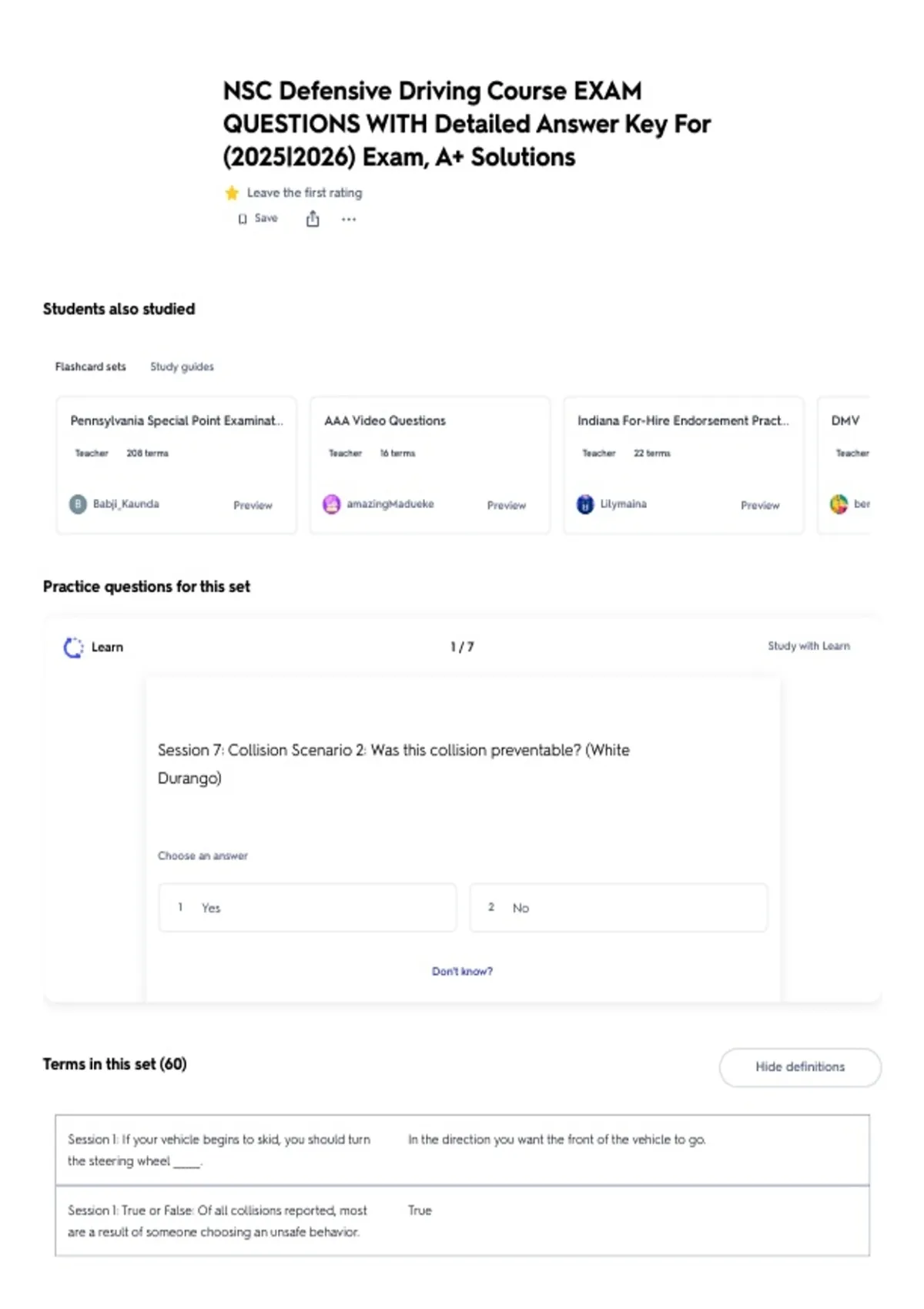Click the Learn mode circular icon
924x1309 pixels.
click(73, 648)
